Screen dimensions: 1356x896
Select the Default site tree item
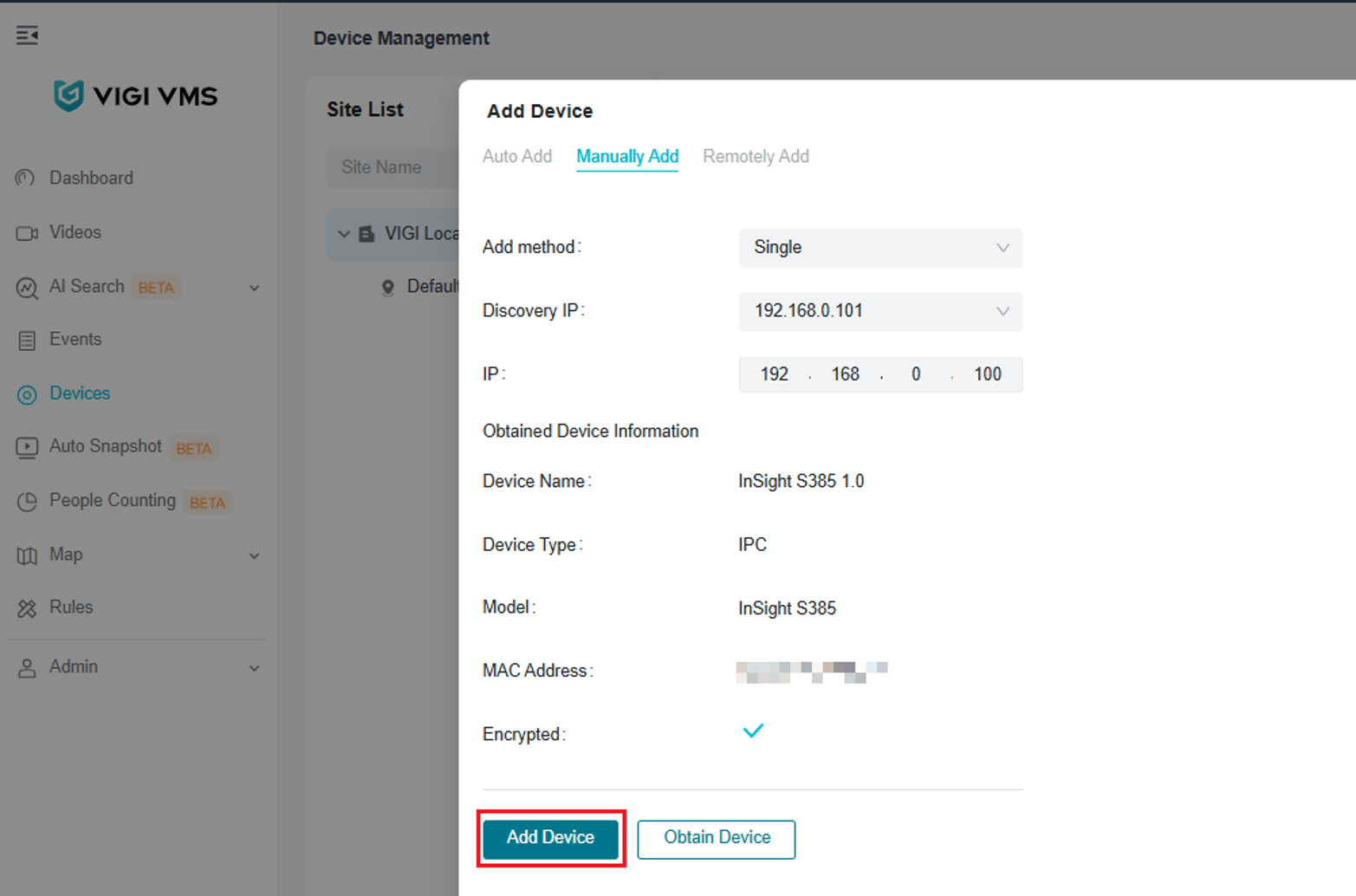pos(432,287)
